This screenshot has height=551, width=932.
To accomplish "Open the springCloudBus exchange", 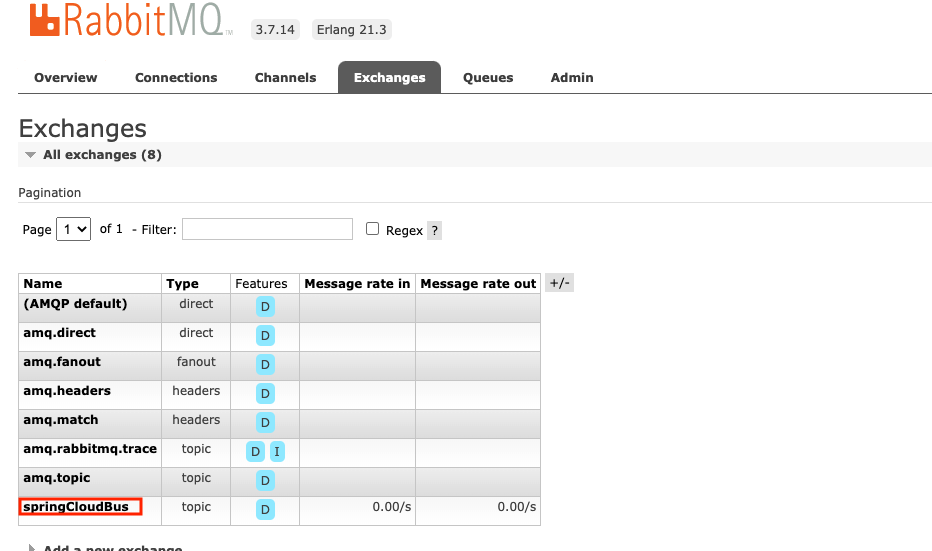I will pos(76,507).
